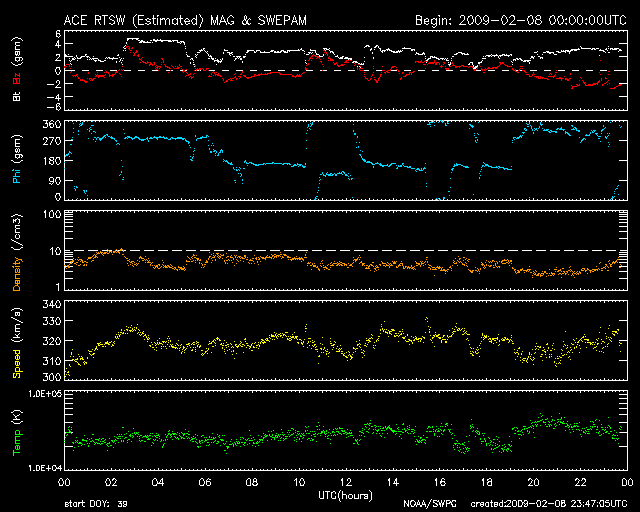640x512 pixels.
Task: Click the '270' tick on the Phi axis
Action: click(x=52, y=141)
